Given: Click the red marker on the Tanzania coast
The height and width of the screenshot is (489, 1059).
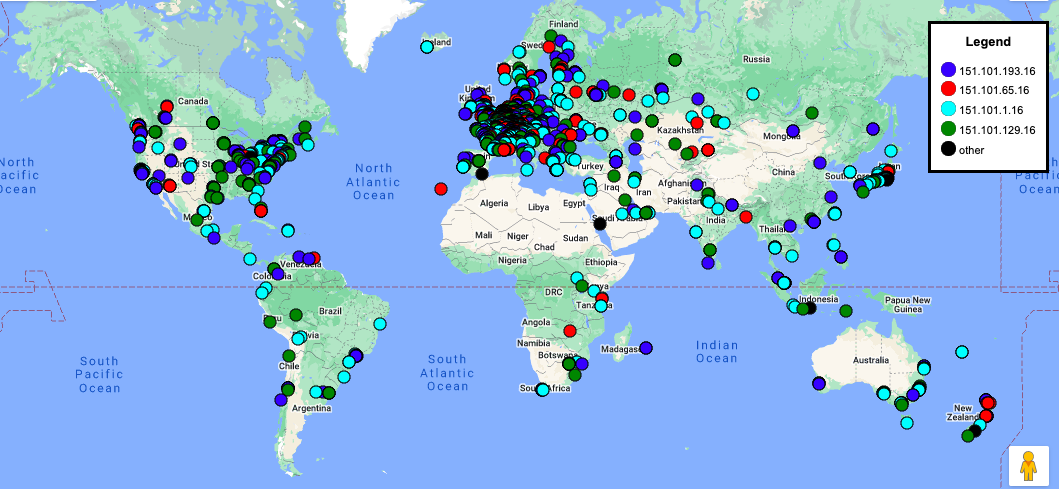Looking at the screenshot, I should point(602,297).
